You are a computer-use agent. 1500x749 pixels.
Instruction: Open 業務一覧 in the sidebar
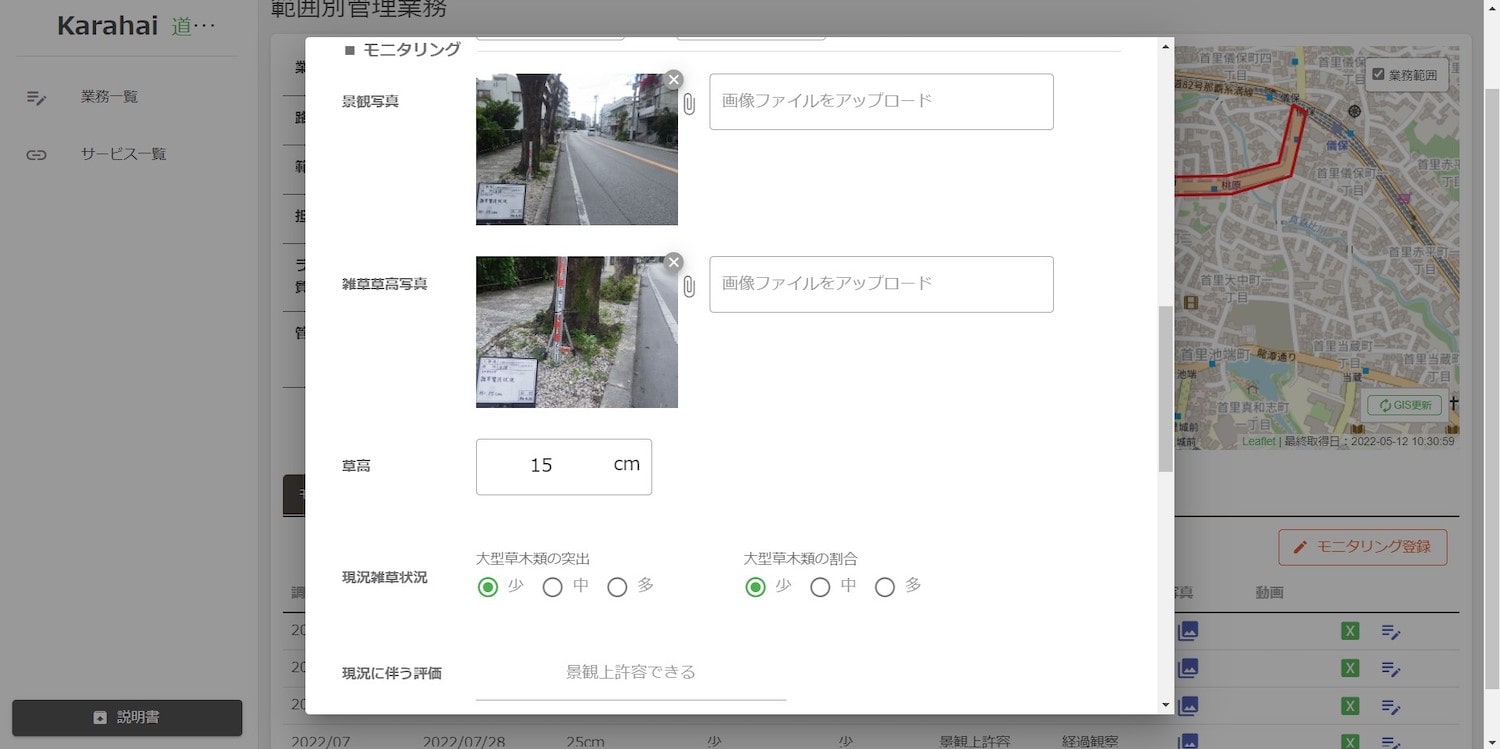click(x=109, y=97)
